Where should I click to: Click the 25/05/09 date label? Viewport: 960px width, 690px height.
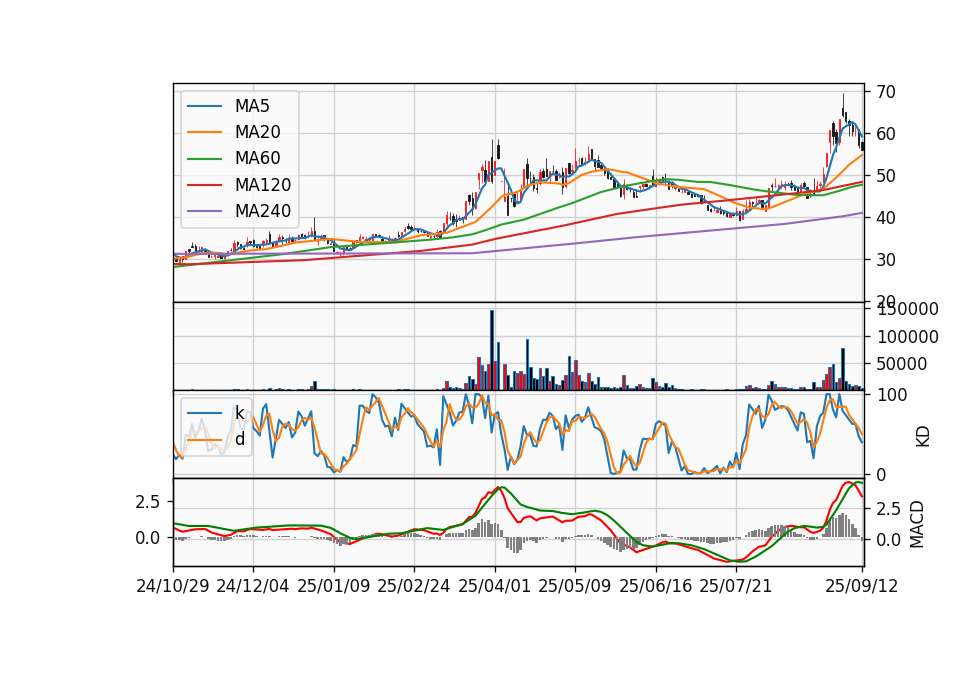coord(575,587)
